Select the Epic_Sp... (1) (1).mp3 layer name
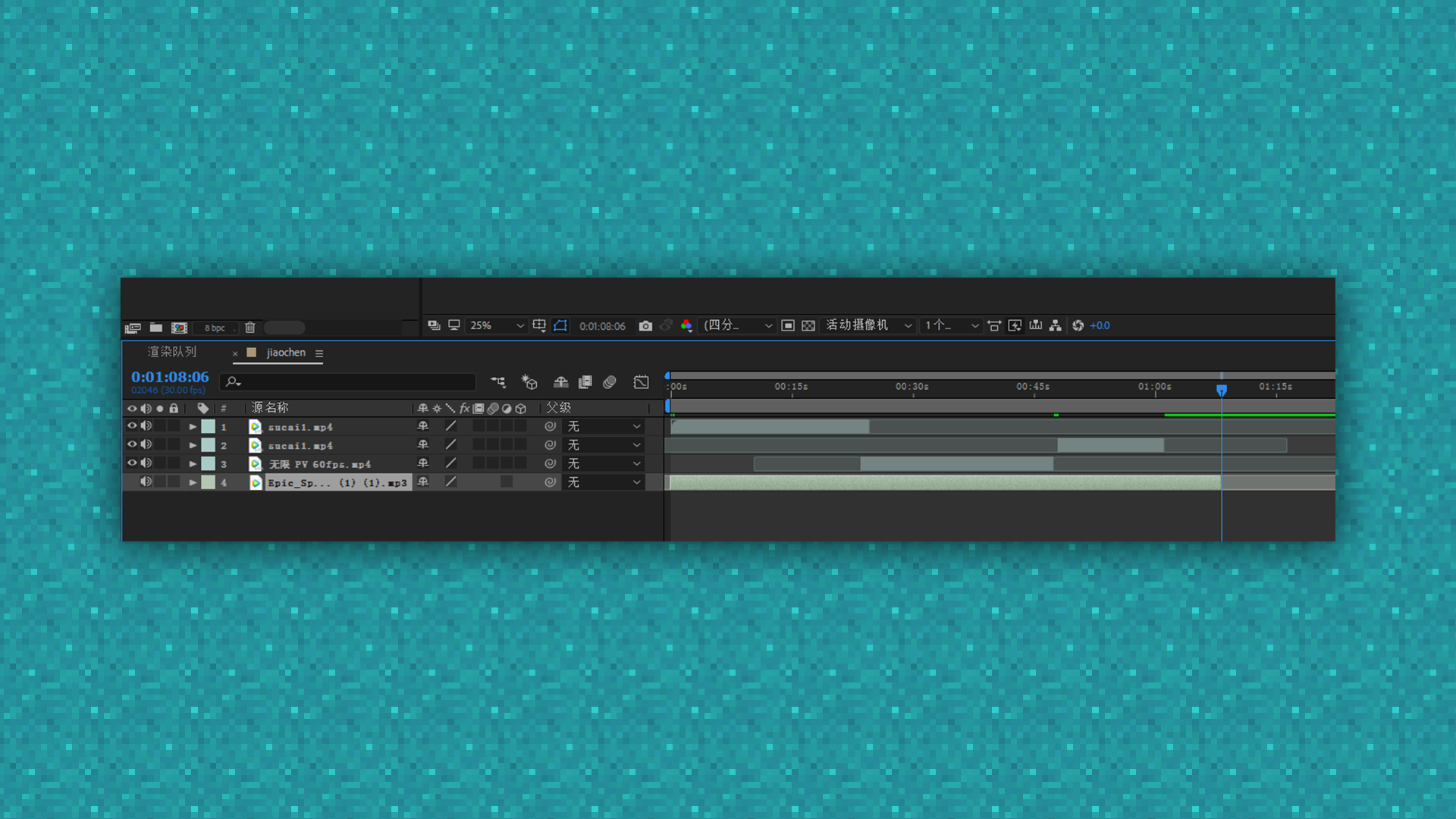The width and height of the screenshot is (1456, 819). (x=337, y=482)
